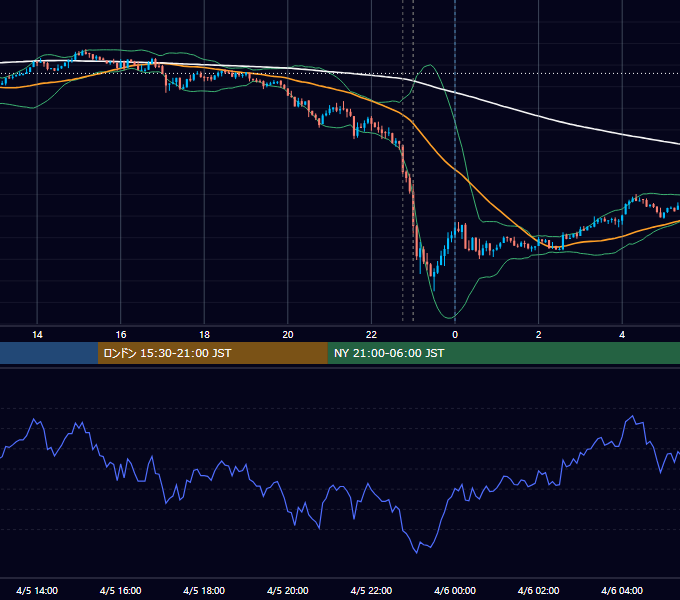Click the '4/6 00:00' date label

coord(455,590)
